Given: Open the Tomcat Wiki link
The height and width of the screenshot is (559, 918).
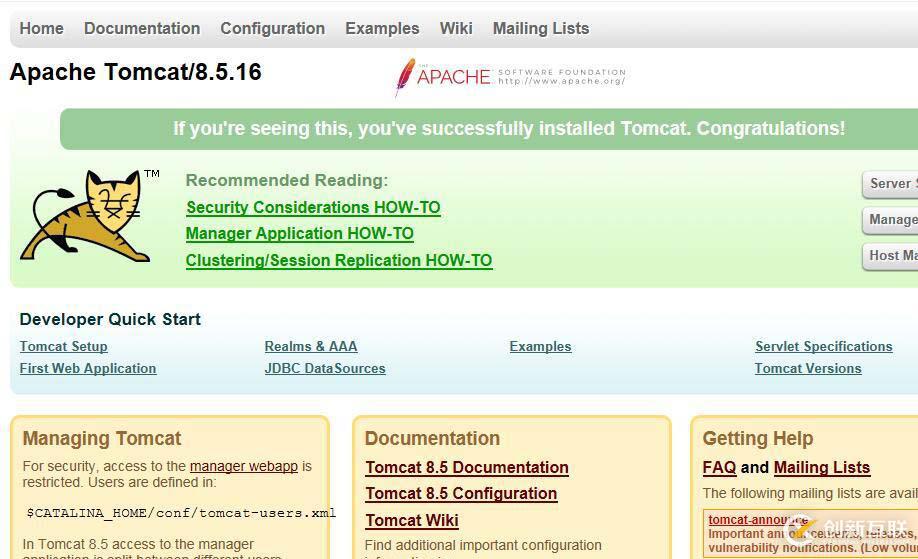Looking at the screenshot, I should (412, 520).
